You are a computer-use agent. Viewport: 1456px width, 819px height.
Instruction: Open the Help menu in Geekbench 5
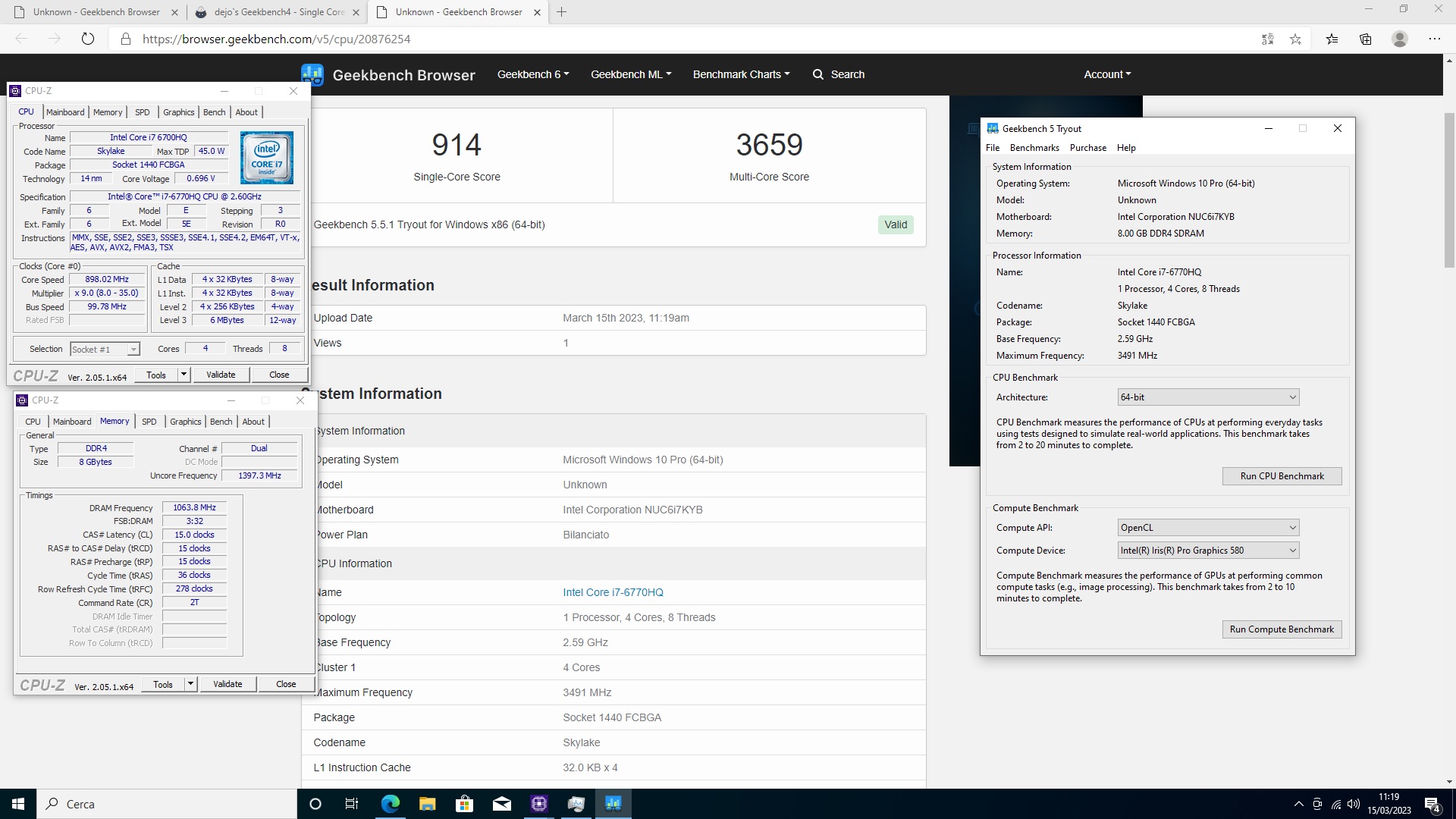click(1126, 148)
